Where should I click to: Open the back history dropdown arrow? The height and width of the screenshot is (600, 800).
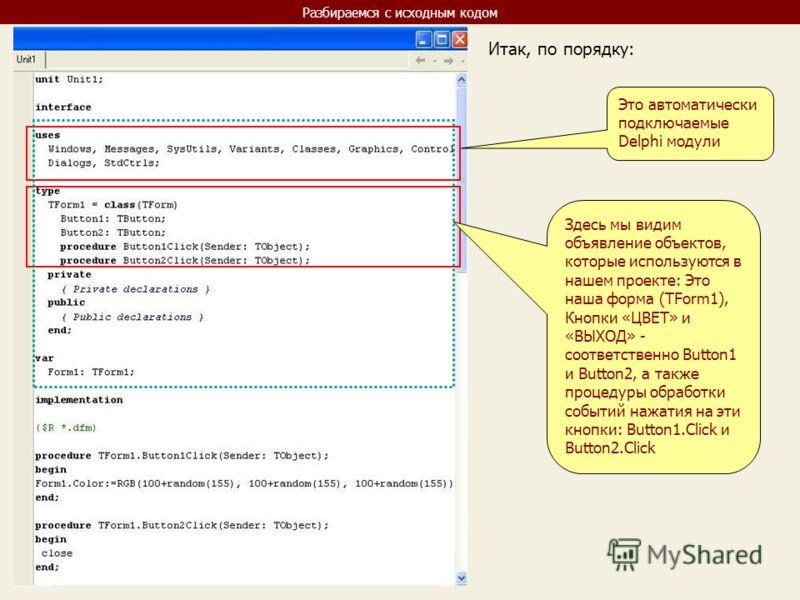pos(435,61)
